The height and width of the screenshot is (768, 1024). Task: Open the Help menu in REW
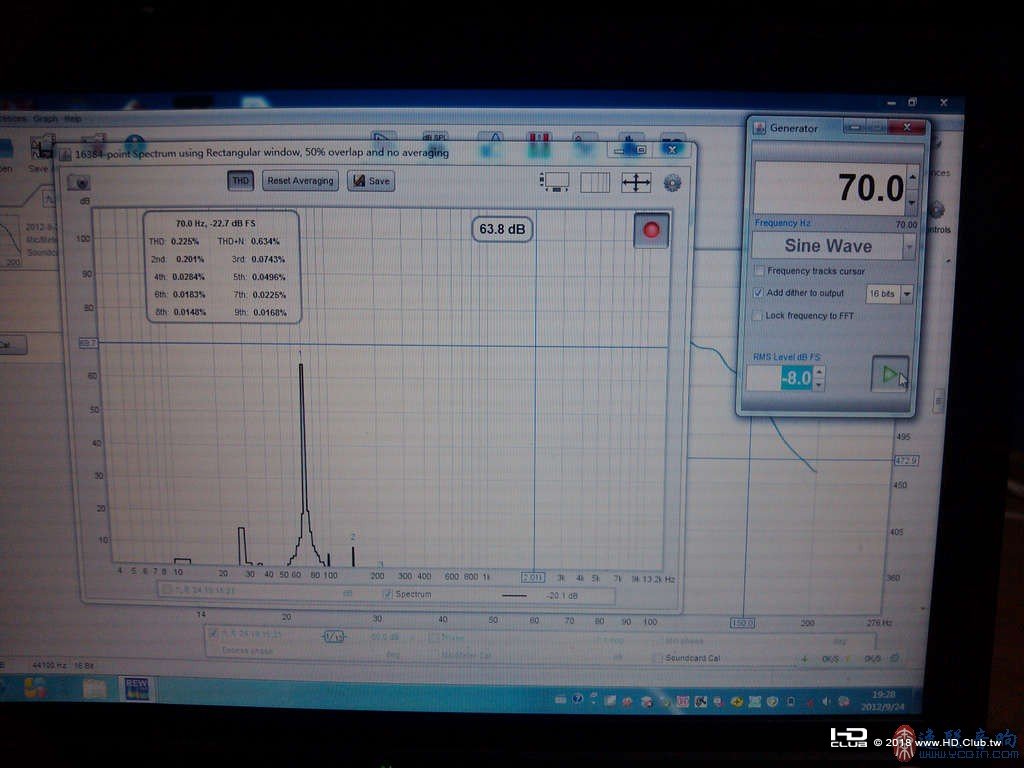pos(72,119)
